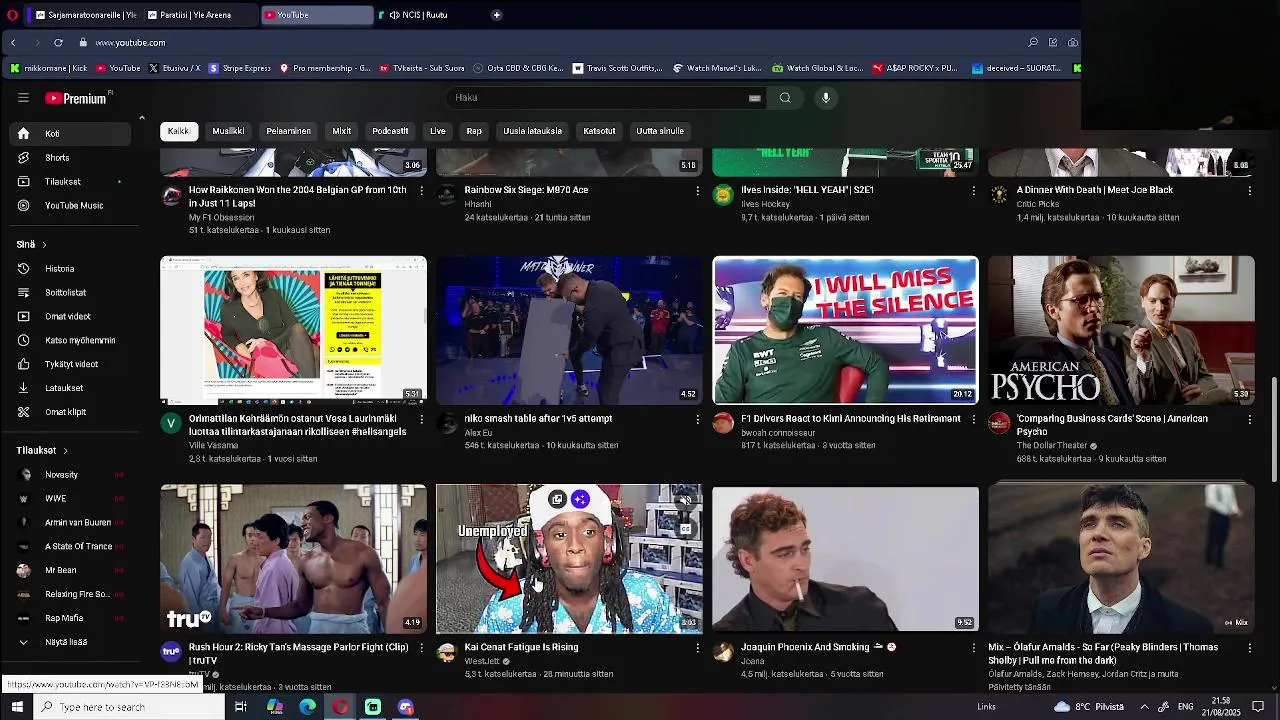Open the Windows notification center icon
The height and width of the screenshot is (720, 1280).
pos(1259,707)
